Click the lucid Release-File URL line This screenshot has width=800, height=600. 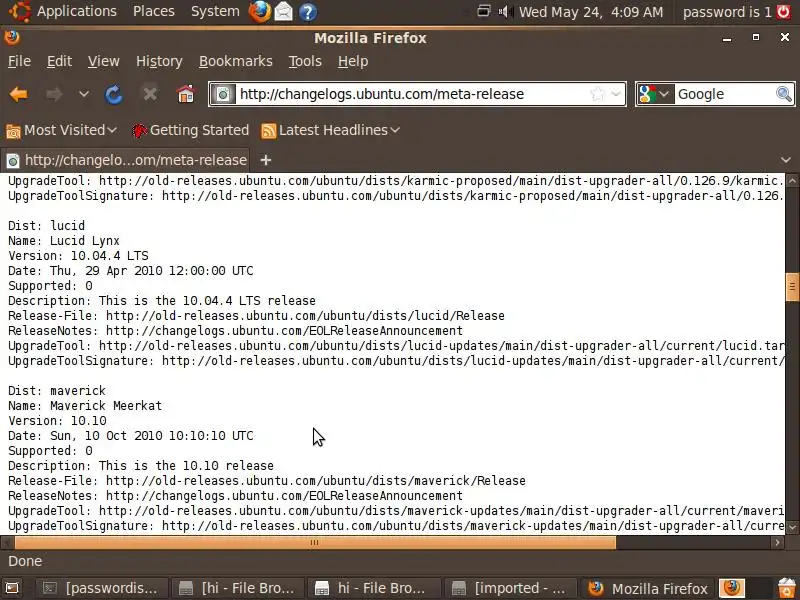coord(256,316)
